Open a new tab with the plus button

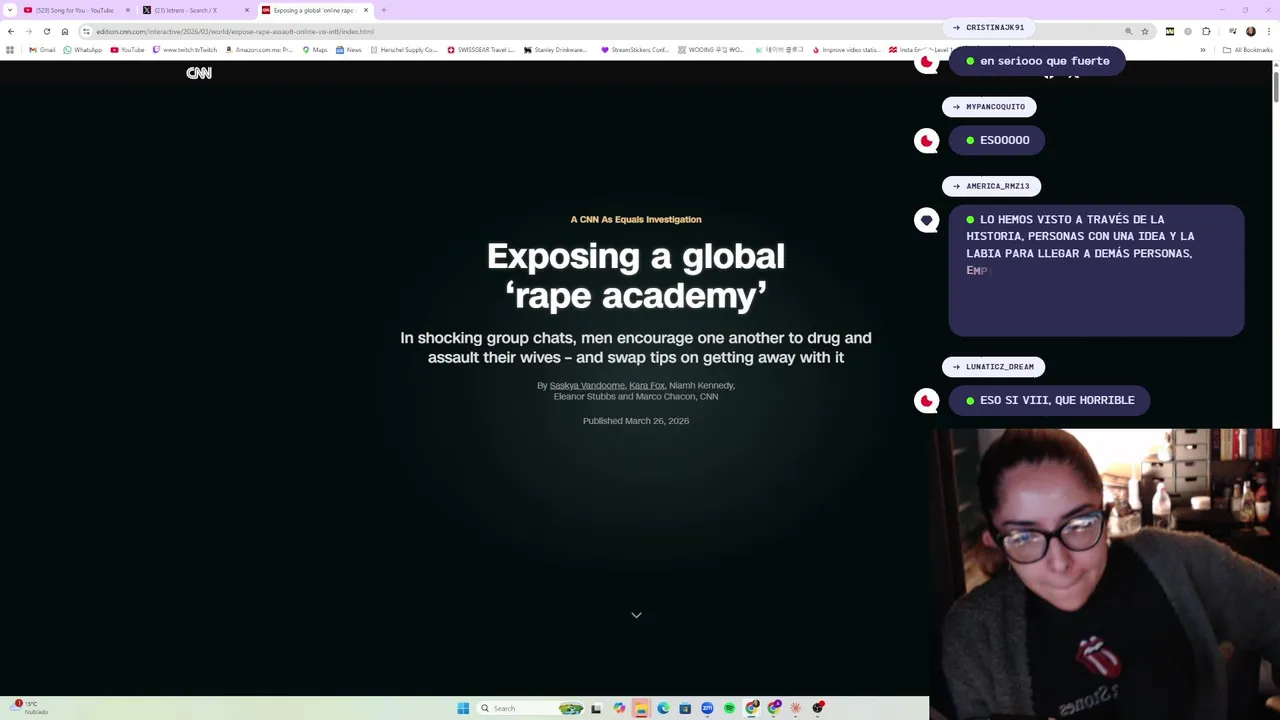(384, 10)
